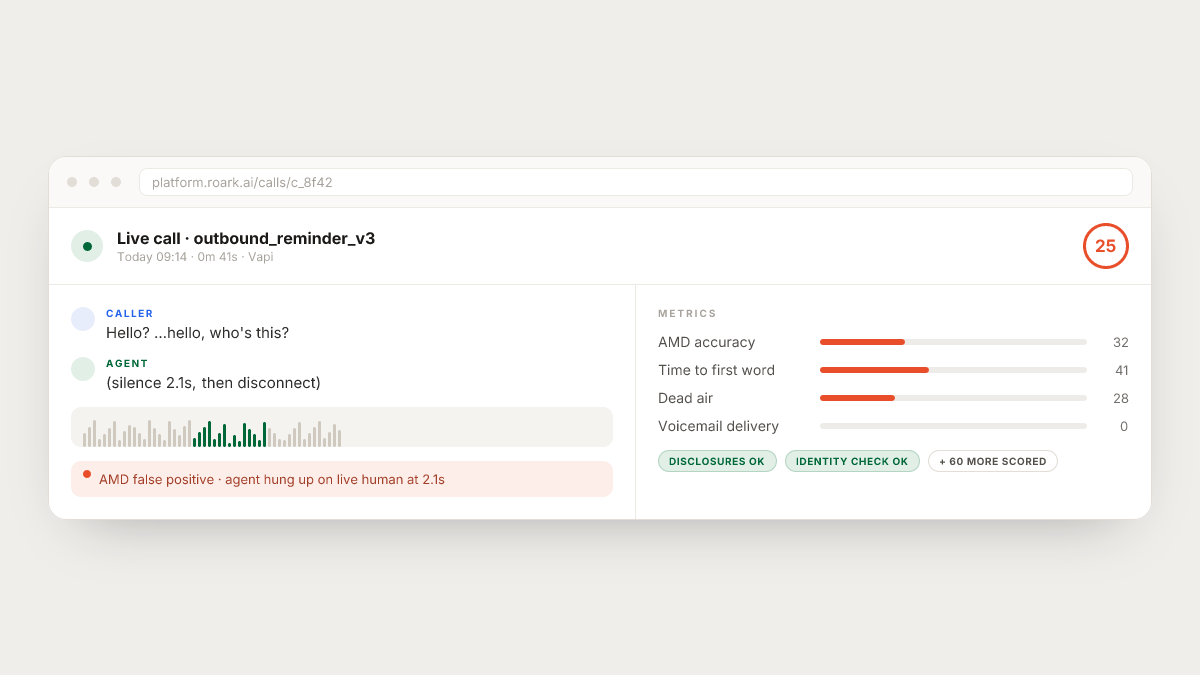The image size is (1200, 675).
Task: Select the agent silence then disconnect message
Action: (x=213, y=383)
